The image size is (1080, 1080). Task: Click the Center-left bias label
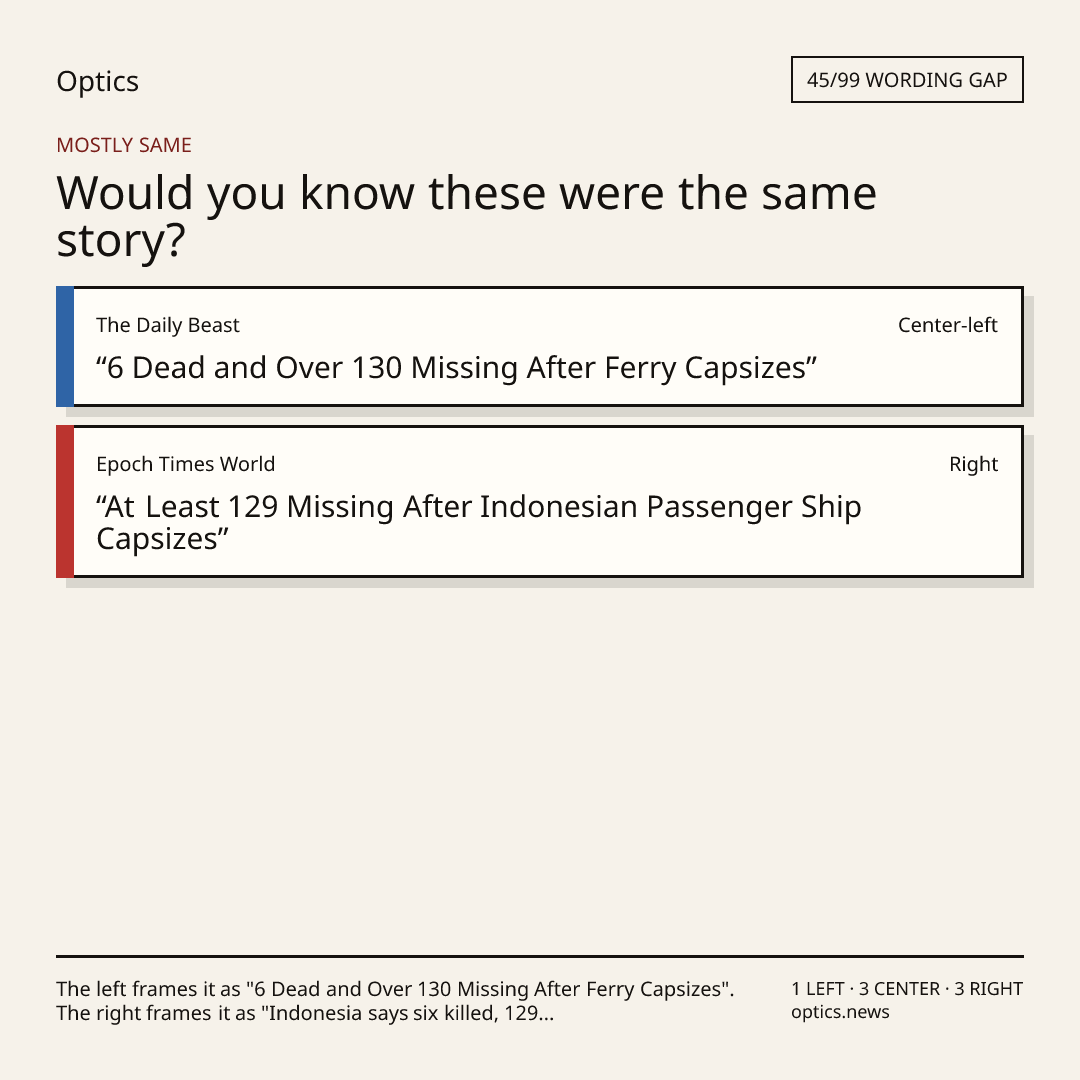click(948, 325)
